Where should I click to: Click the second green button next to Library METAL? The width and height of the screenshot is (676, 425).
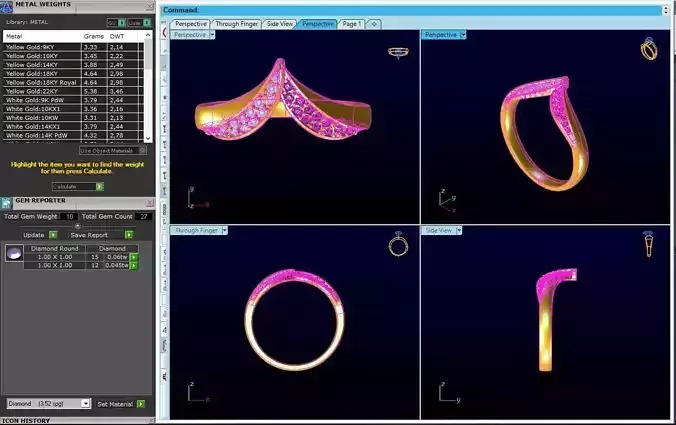click(147, 22)
